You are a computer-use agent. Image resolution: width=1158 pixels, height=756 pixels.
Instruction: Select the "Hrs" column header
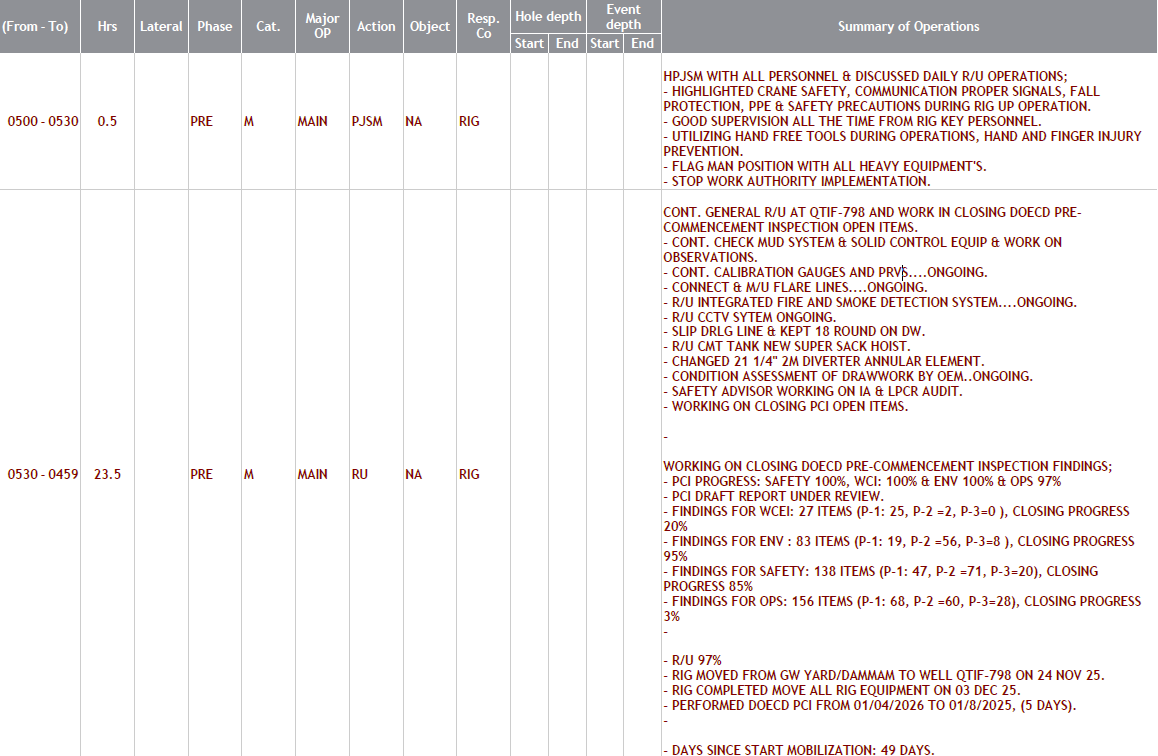(107, 27)
